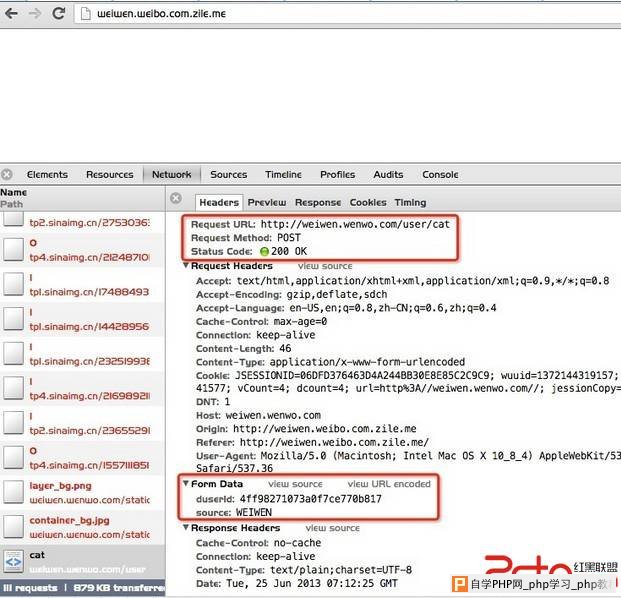621x598 pixels.
Task: Close DevTools with the X icon left of Elements
Action: pyautogui.click(x=7, y=174)
